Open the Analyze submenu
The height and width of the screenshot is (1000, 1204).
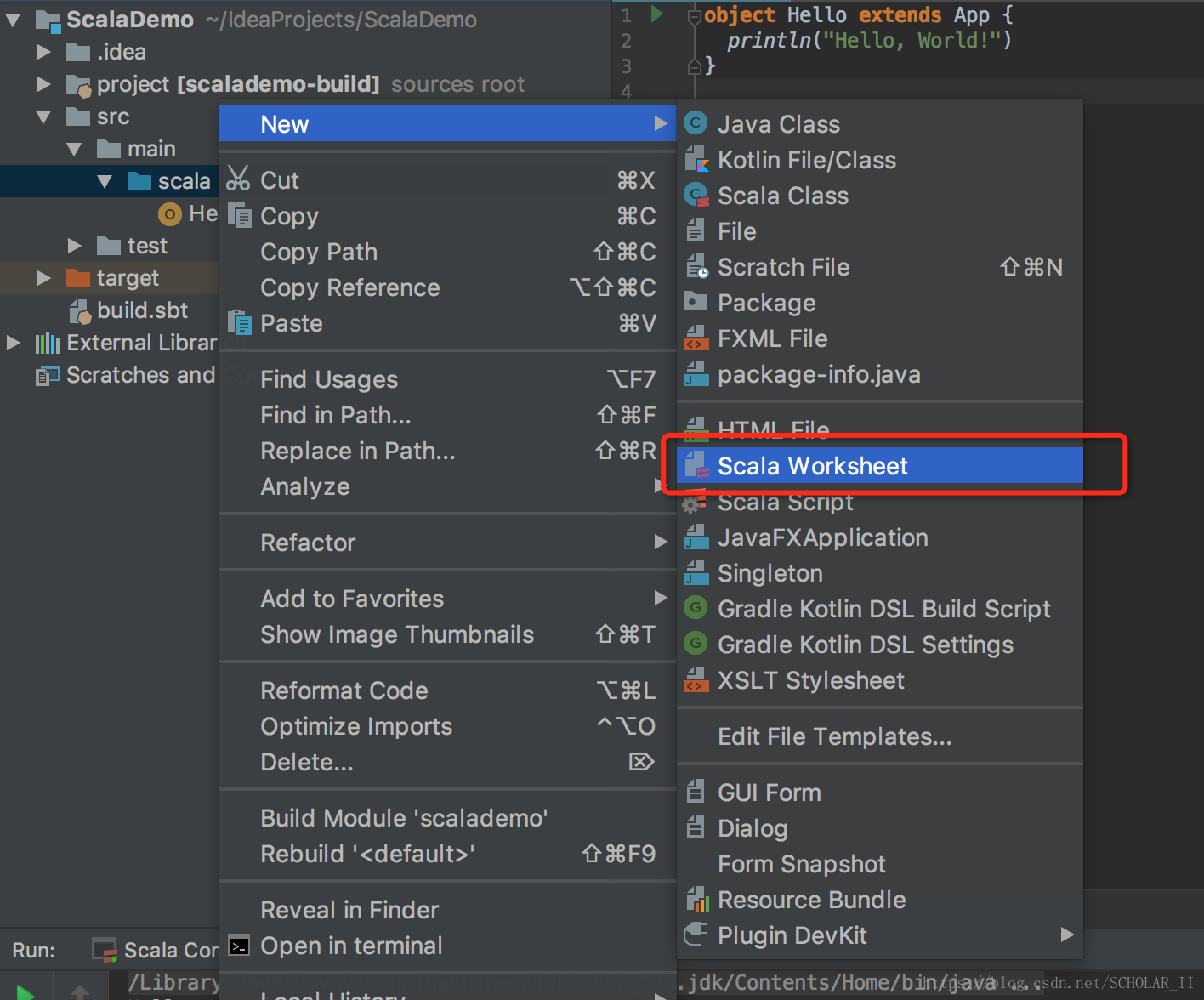click(x=447, y=486)
